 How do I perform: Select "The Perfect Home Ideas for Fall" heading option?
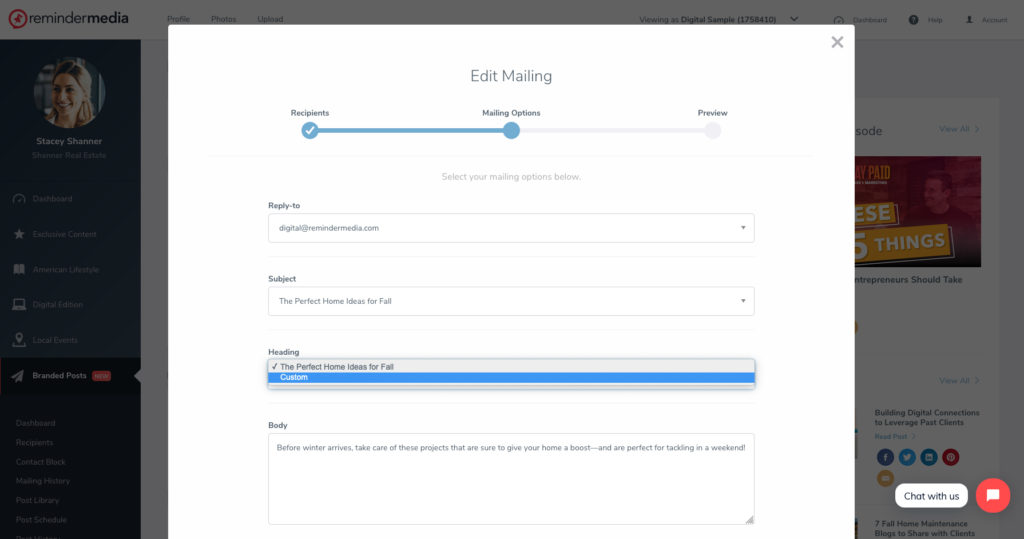[x=511, y=367]
